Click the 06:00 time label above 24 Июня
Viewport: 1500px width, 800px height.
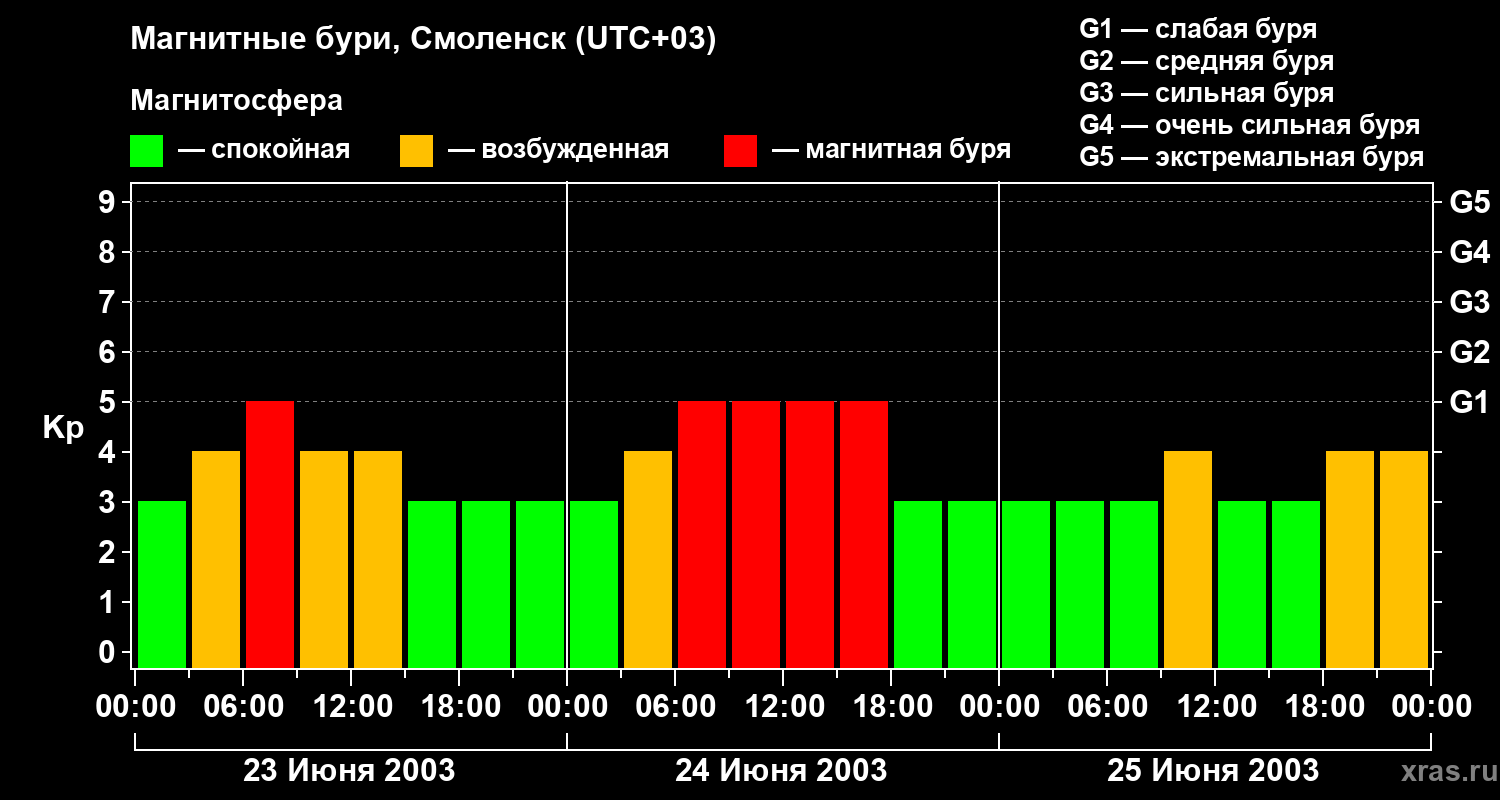(675, 707)
